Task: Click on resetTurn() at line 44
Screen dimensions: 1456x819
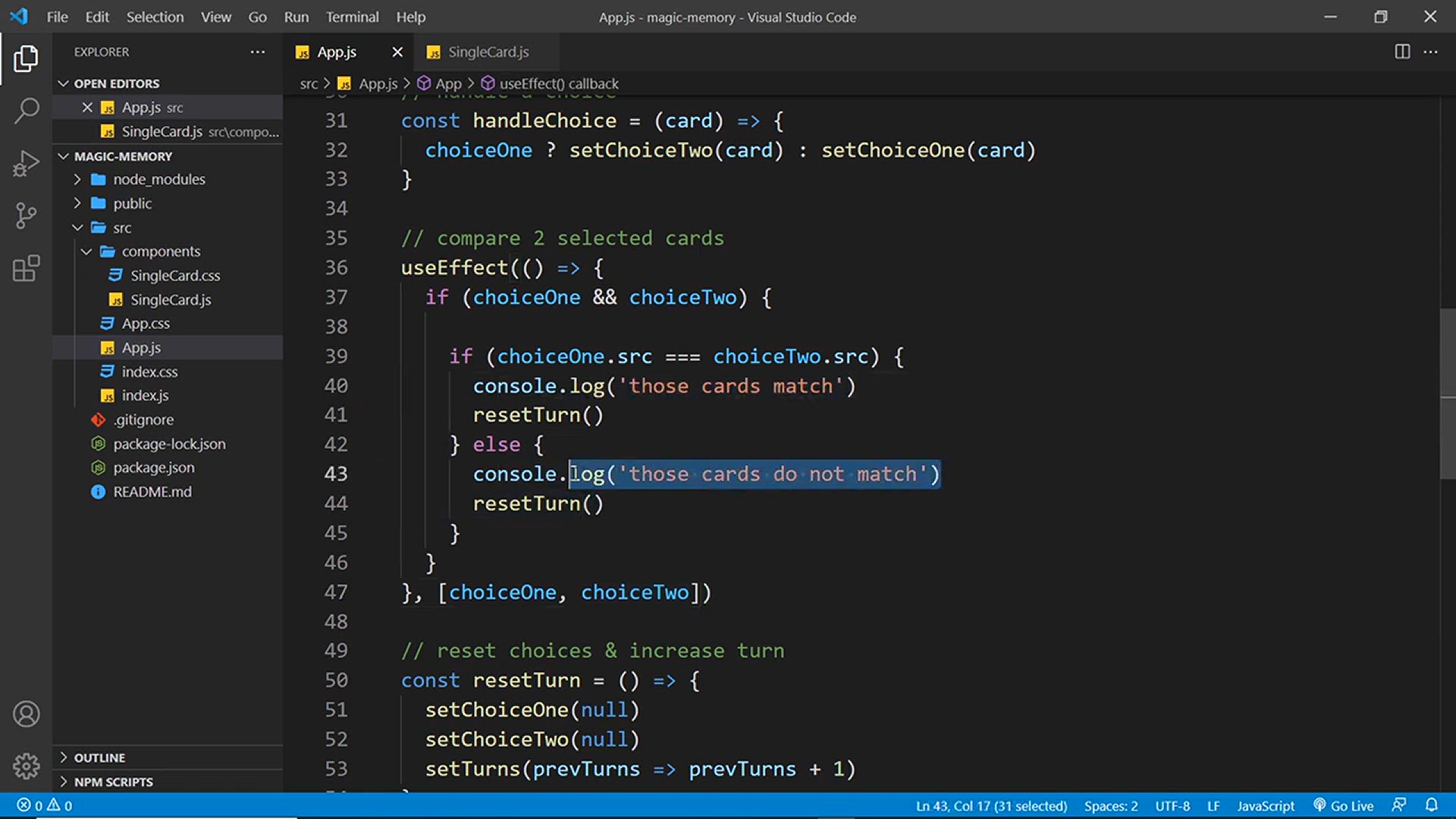Action: pos(538,504)
